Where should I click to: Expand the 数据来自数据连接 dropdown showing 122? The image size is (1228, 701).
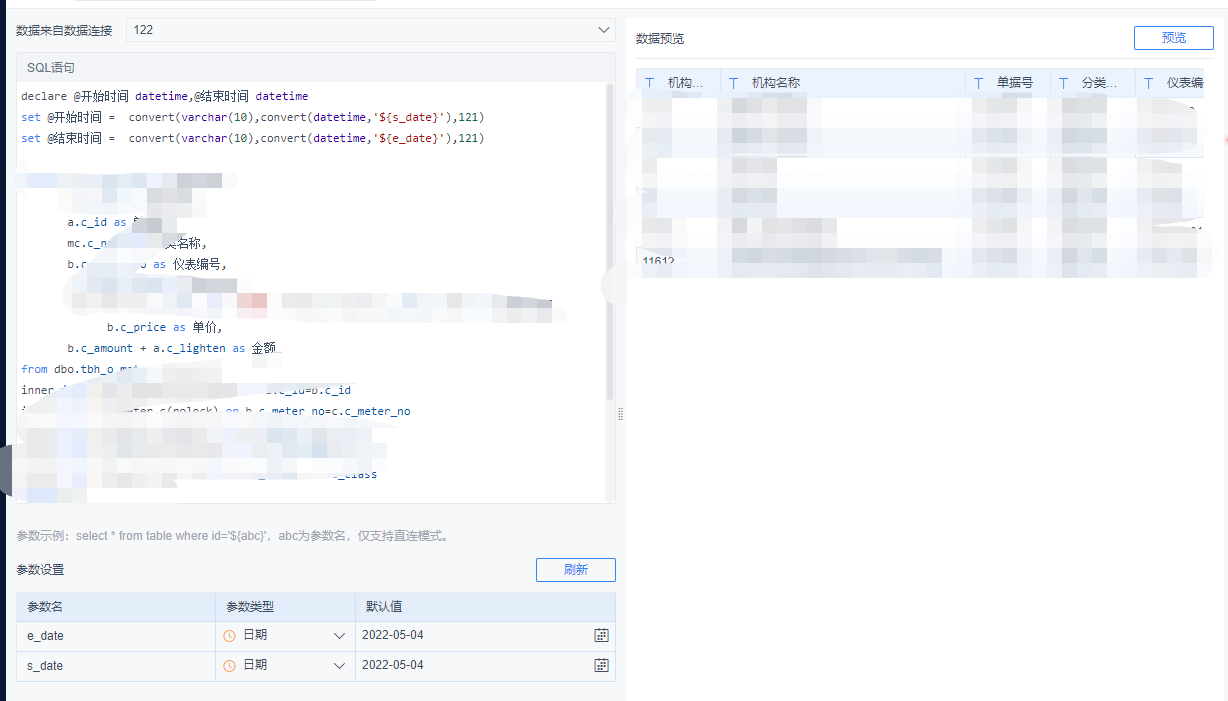pyautogui.click(x=371, y=30)
